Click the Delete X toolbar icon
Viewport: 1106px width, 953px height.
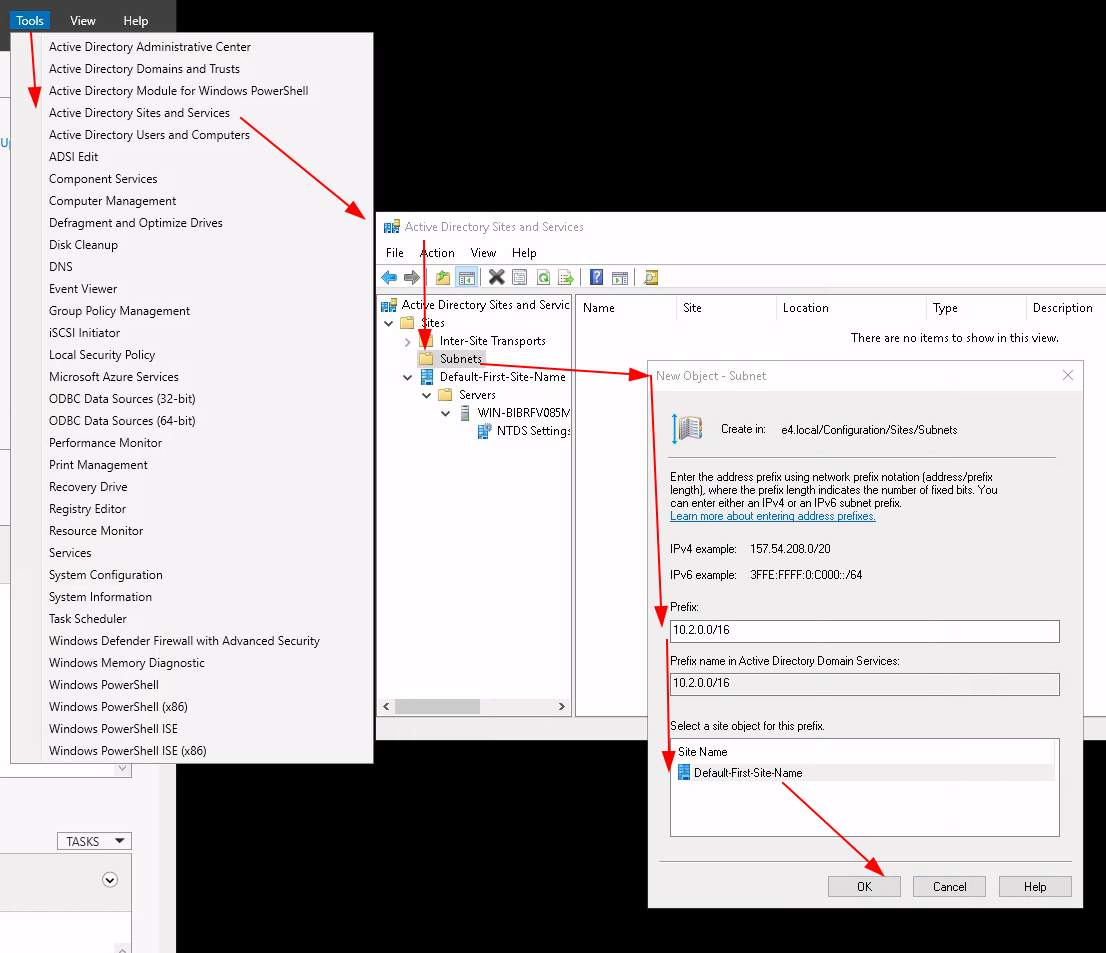(x=497, y=278)
